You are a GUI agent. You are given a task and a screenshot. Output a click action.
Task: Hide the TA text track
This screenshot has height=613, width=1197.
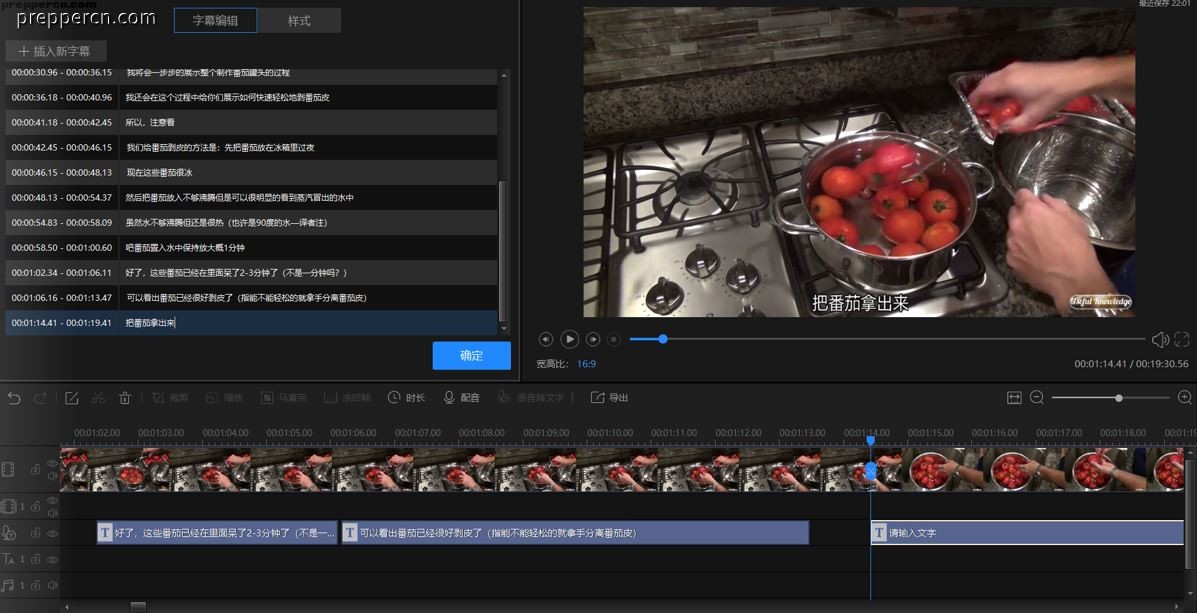pyautogui.click(x=52, y=560)
